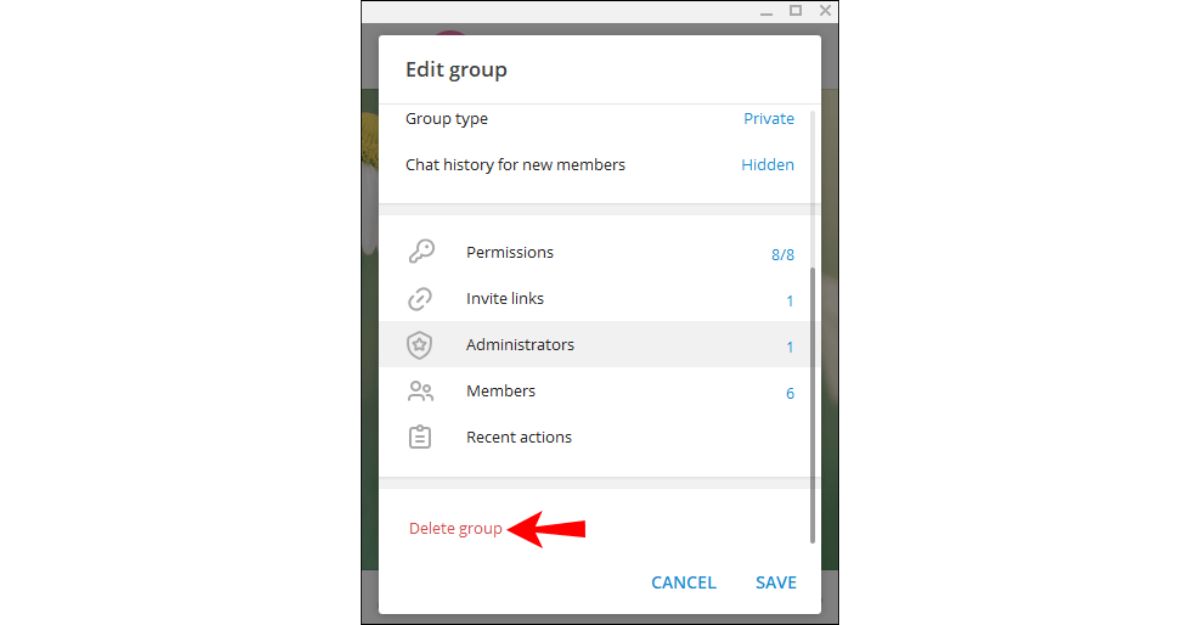Click the Administrators shield star icon
The image size is (1200, 625).
[x=420, y=345]
